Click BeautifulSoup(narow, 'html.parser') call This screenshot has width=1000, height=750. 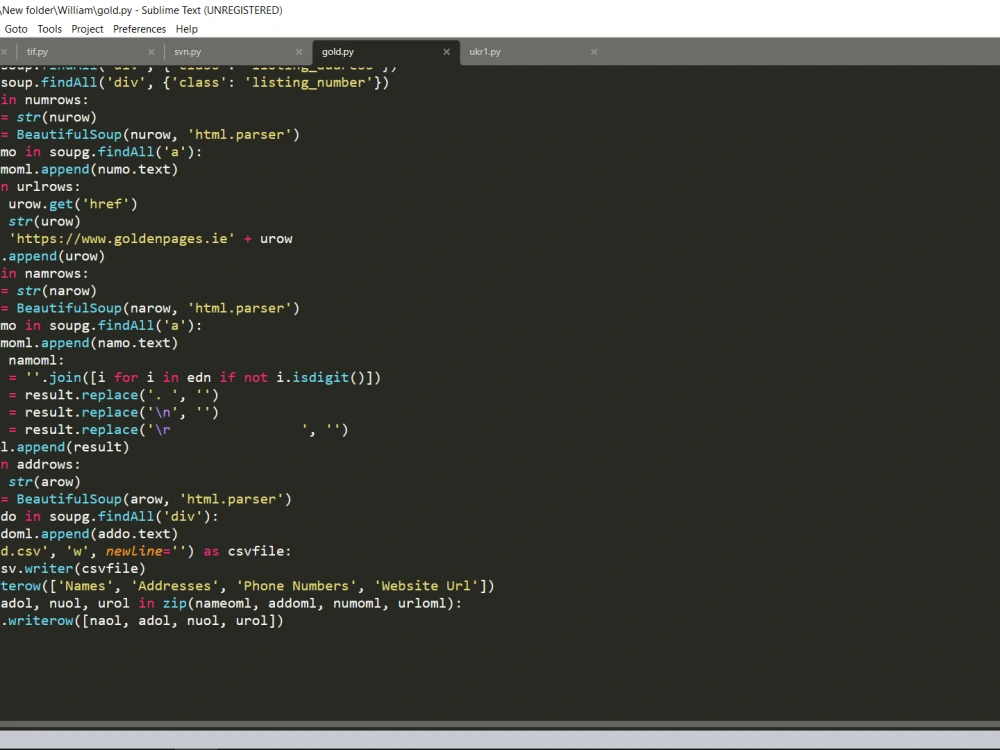[158, 308]
